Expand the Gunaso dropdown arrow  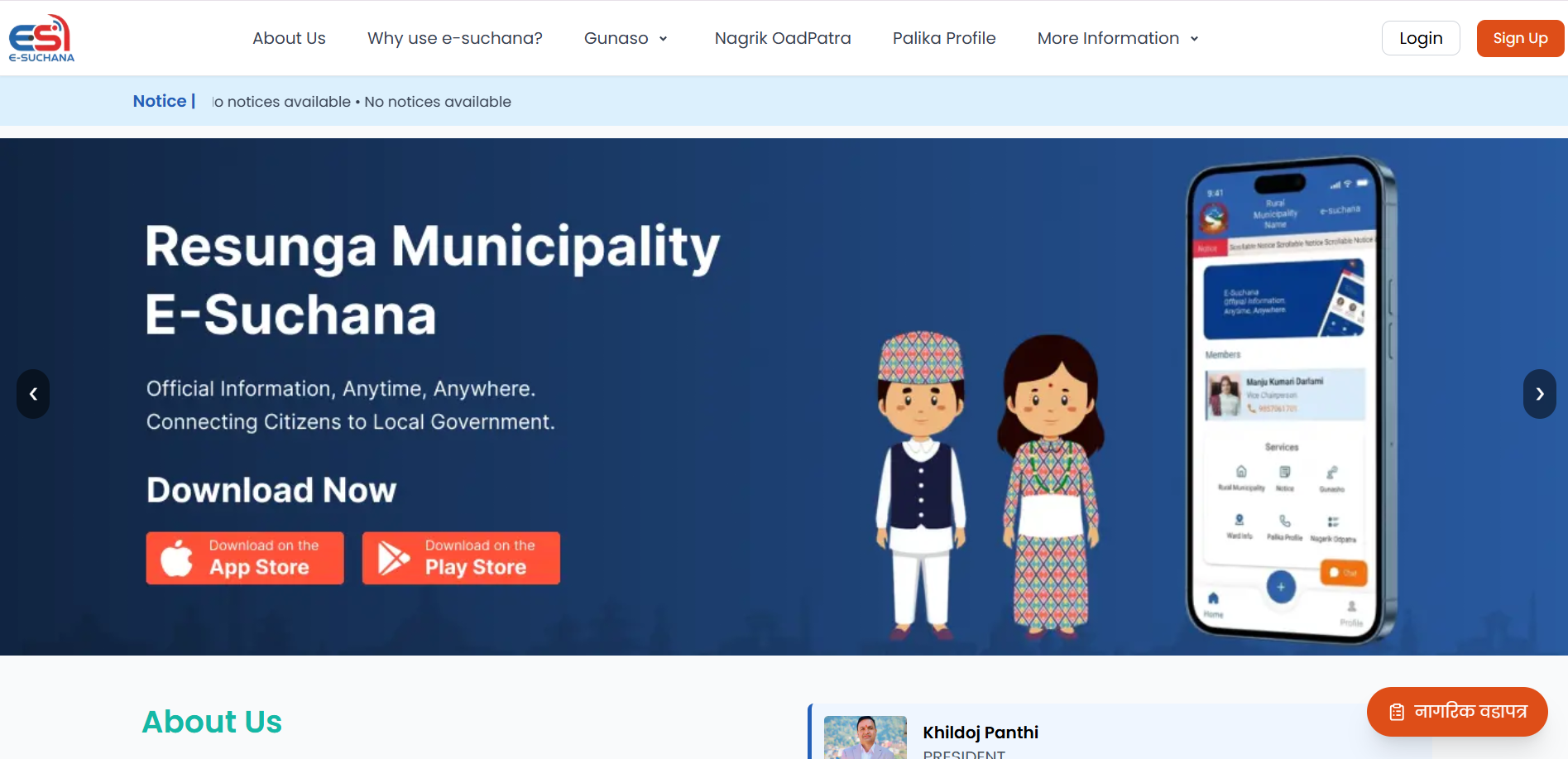point(663,39)
